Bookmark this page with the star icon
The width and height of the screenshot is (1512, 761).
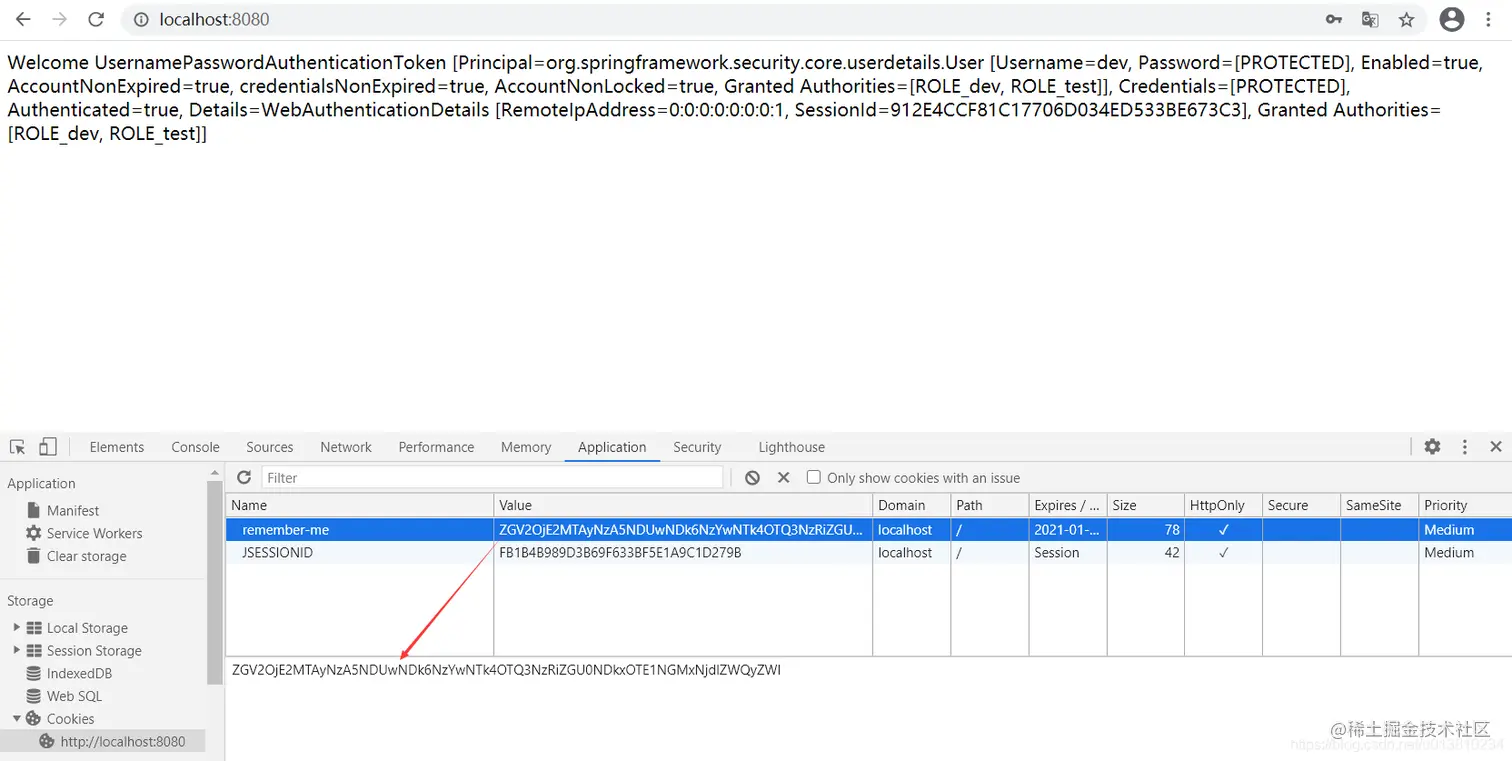[1406, 19]
